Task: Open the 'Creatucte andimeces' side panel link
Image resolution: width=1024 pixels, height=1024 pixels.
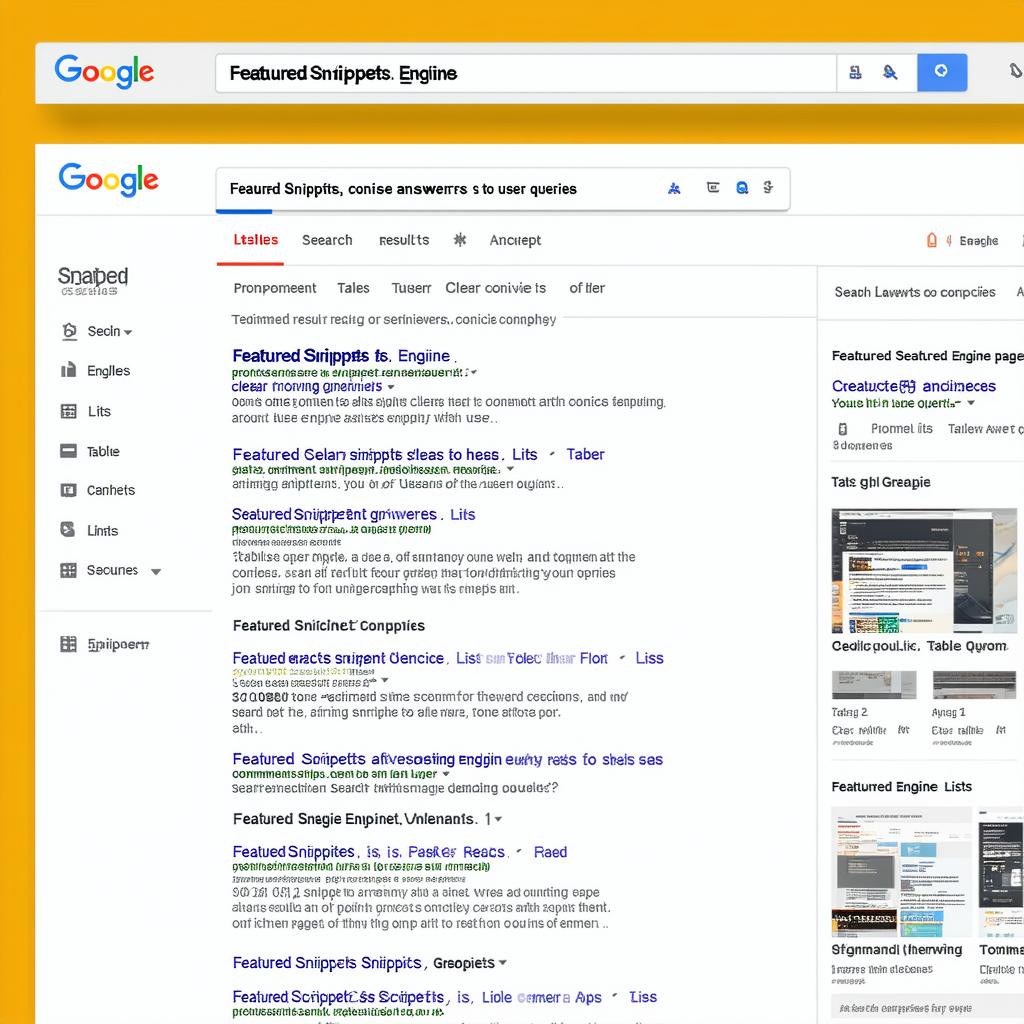Action: coord(914,386)
